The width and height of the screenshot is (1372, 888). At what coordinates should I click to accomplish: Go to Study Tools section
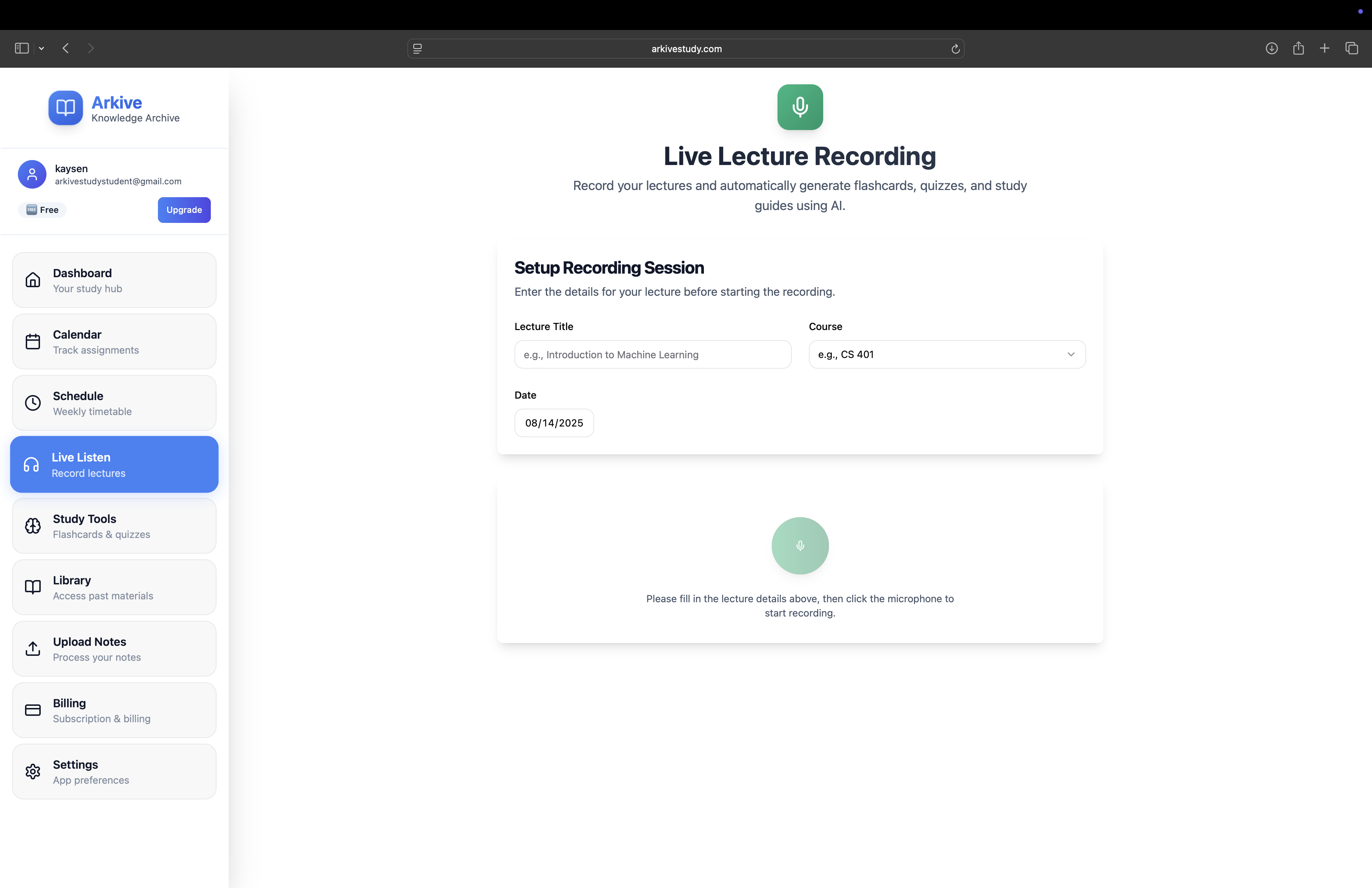[x=114, y=525]
